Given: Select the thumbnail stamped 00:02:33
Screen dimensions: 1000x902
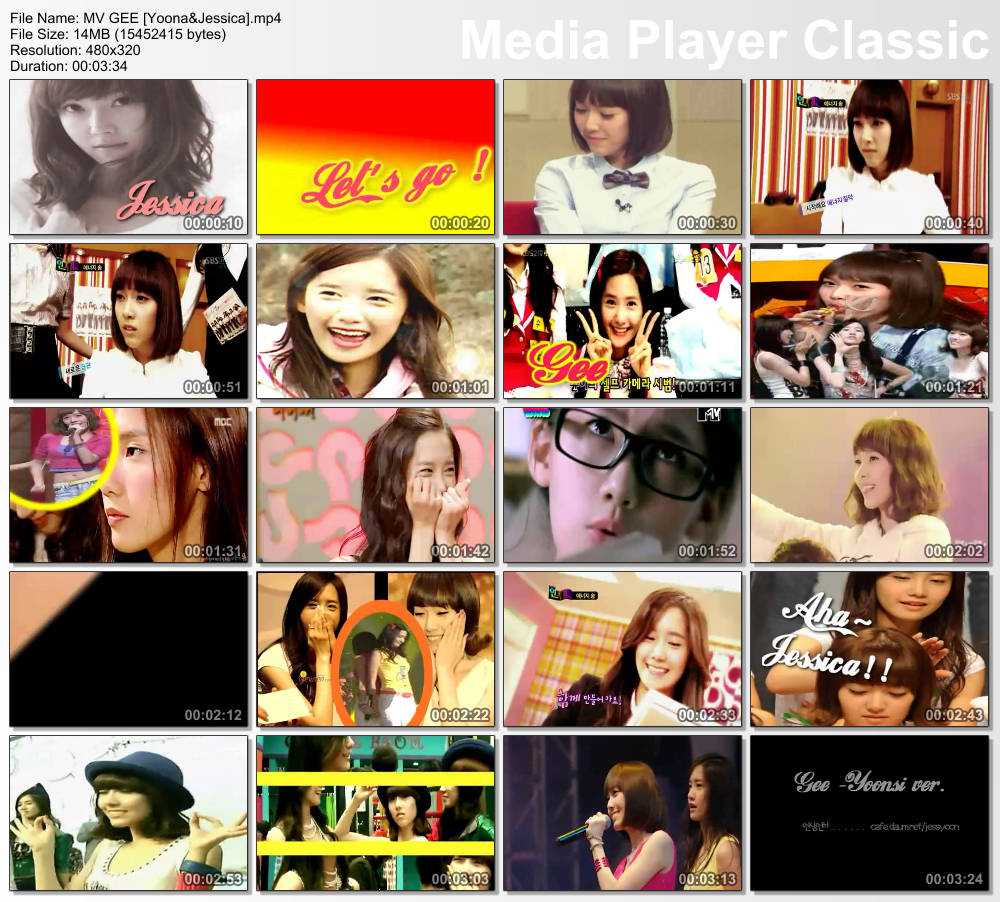Looking at the screenshot, I should 622,649.
